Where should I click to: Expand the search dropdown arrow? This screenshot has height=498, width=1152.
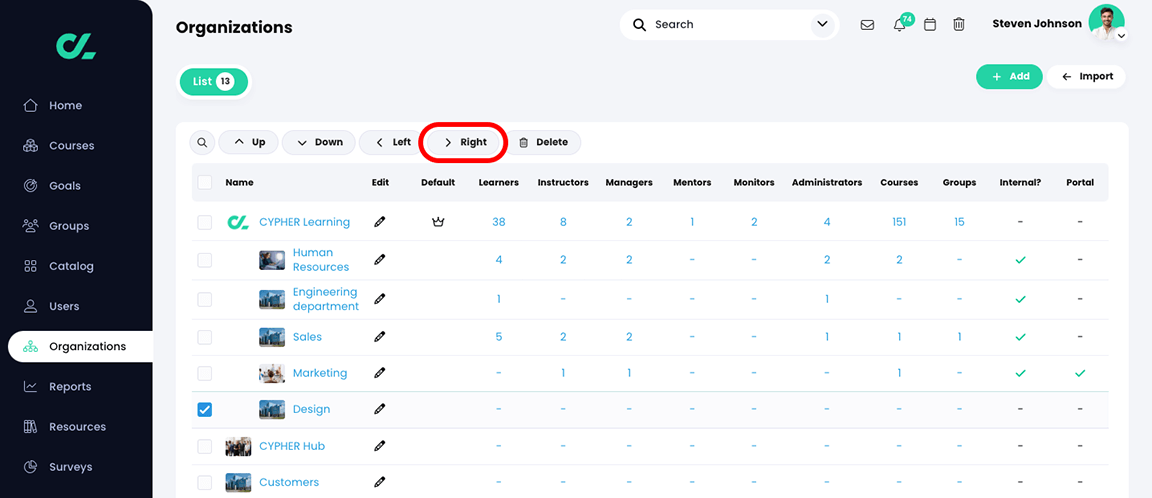[821, 25]
